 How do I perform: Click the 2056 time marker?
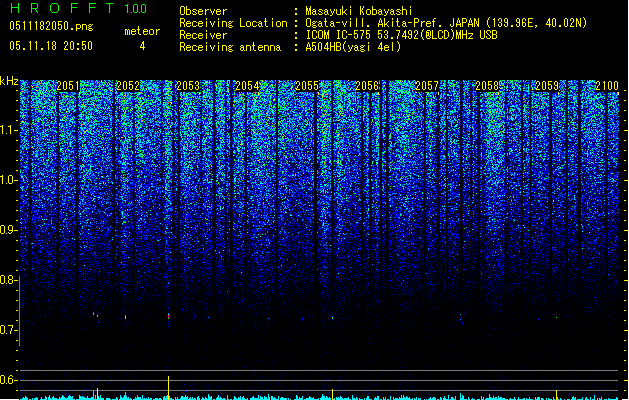(367, 86)
